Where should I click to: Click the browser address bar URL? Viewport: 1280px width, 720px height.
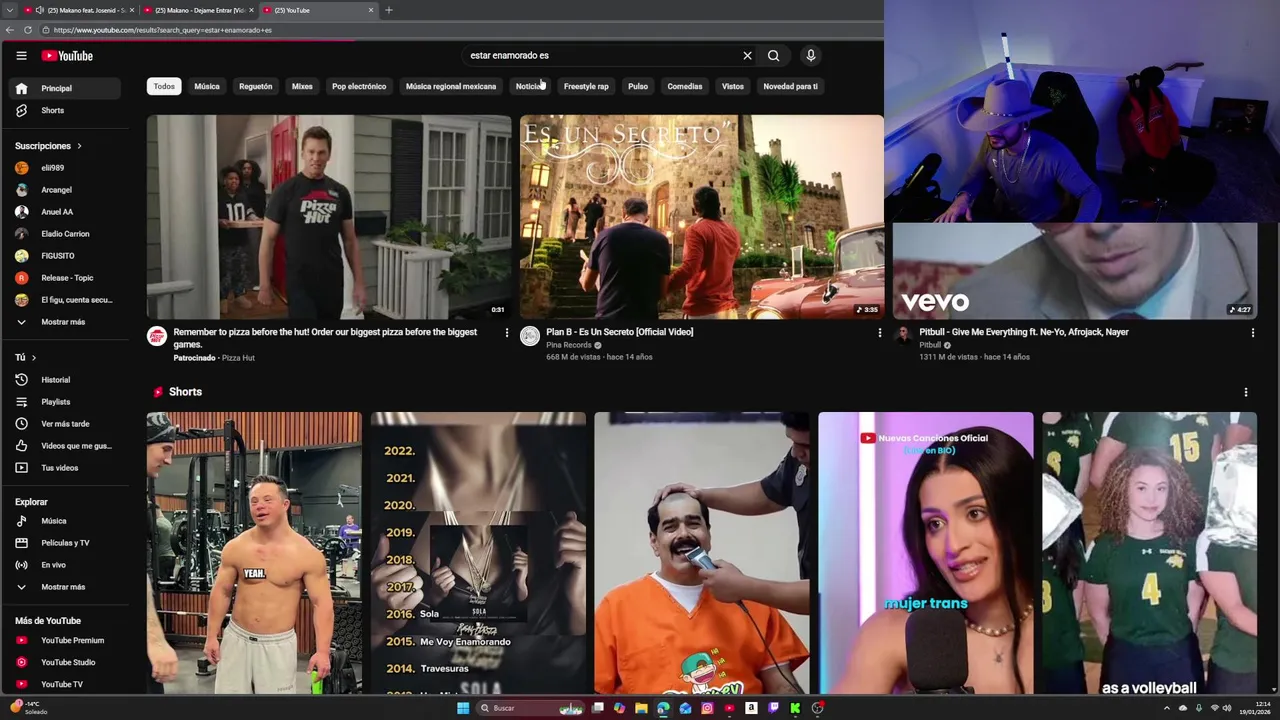(x=163, y=30)
